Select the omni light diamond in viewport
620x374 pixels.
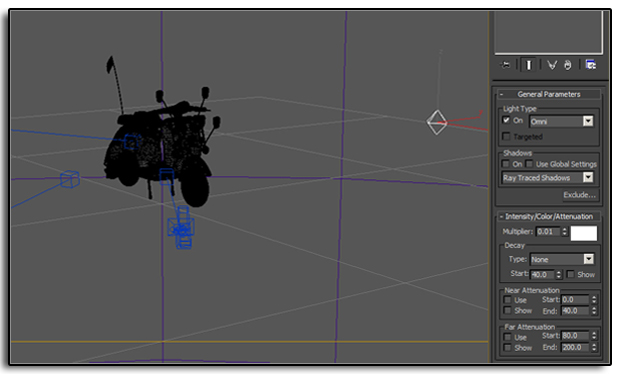pos(437,123)
